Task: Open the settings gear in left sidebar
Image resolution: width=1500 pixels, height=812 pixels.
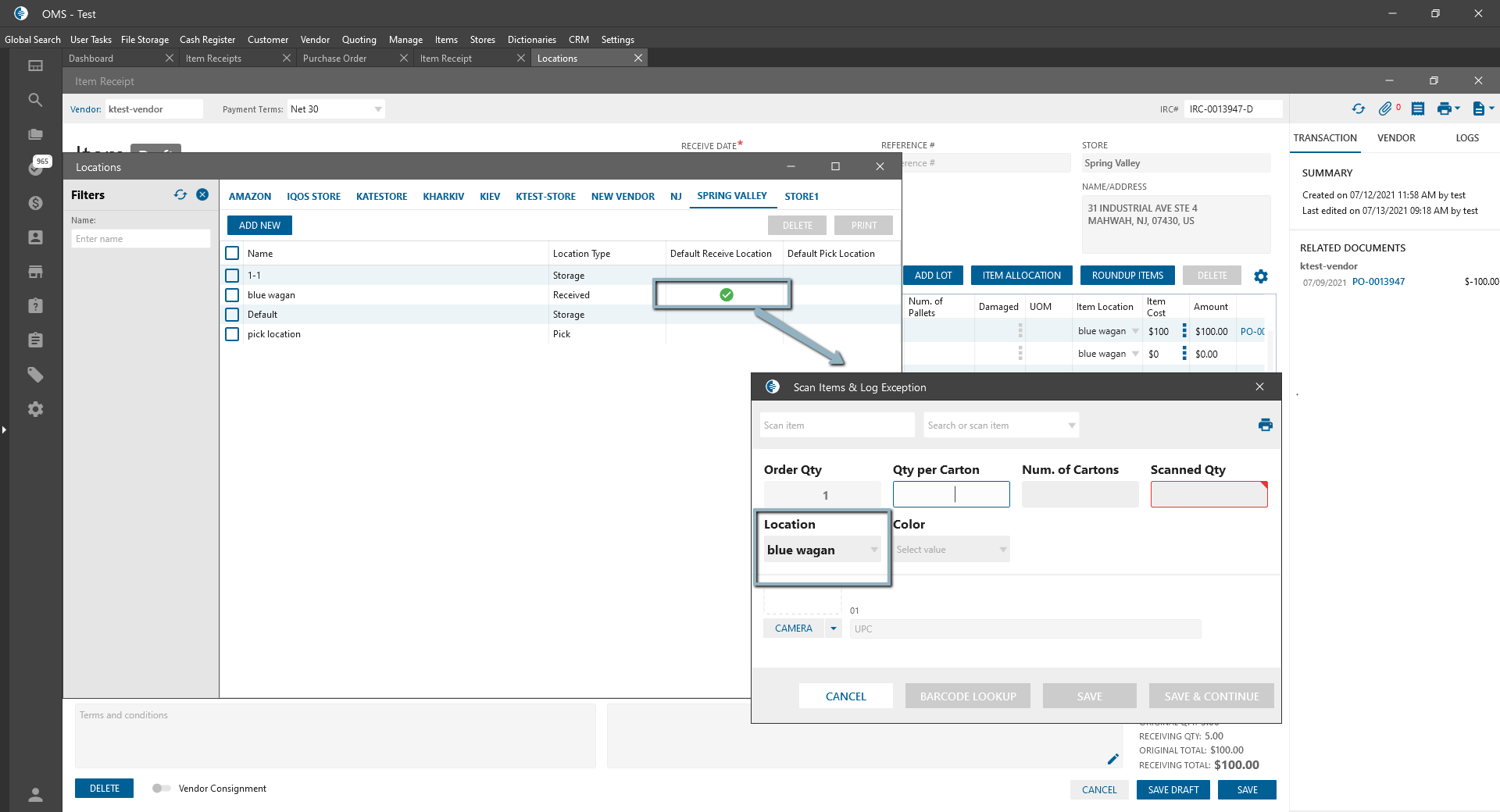Action: [35, 409]
